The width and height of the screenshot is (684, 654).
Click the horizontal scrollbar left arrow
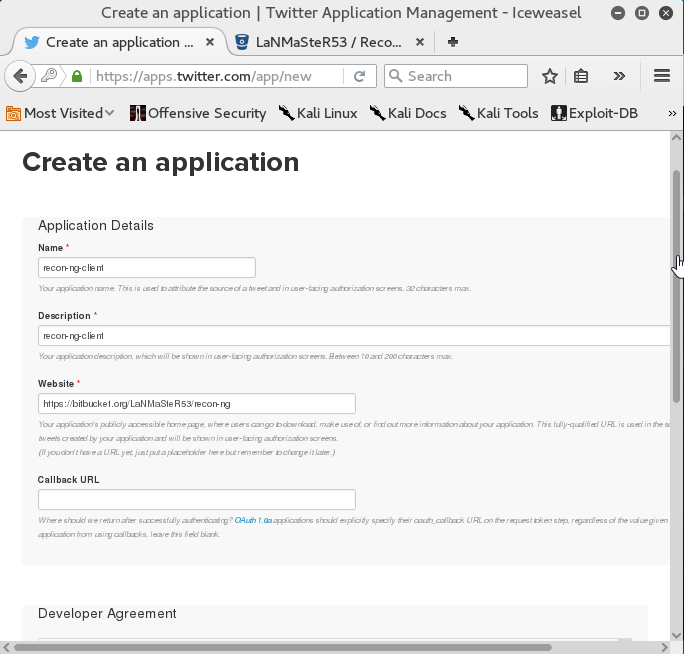click(x=6, y=647)
